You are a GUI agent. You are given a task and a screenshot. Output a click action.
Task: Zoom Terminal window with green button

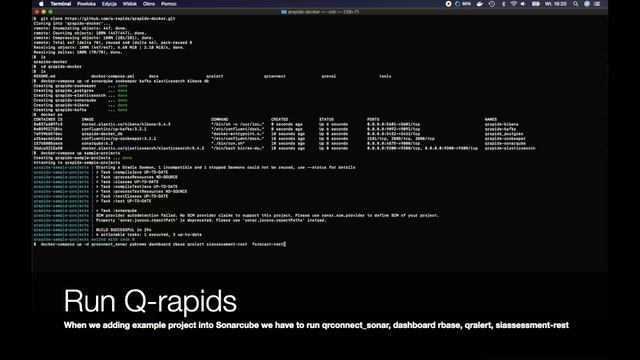tap(50, 12)
